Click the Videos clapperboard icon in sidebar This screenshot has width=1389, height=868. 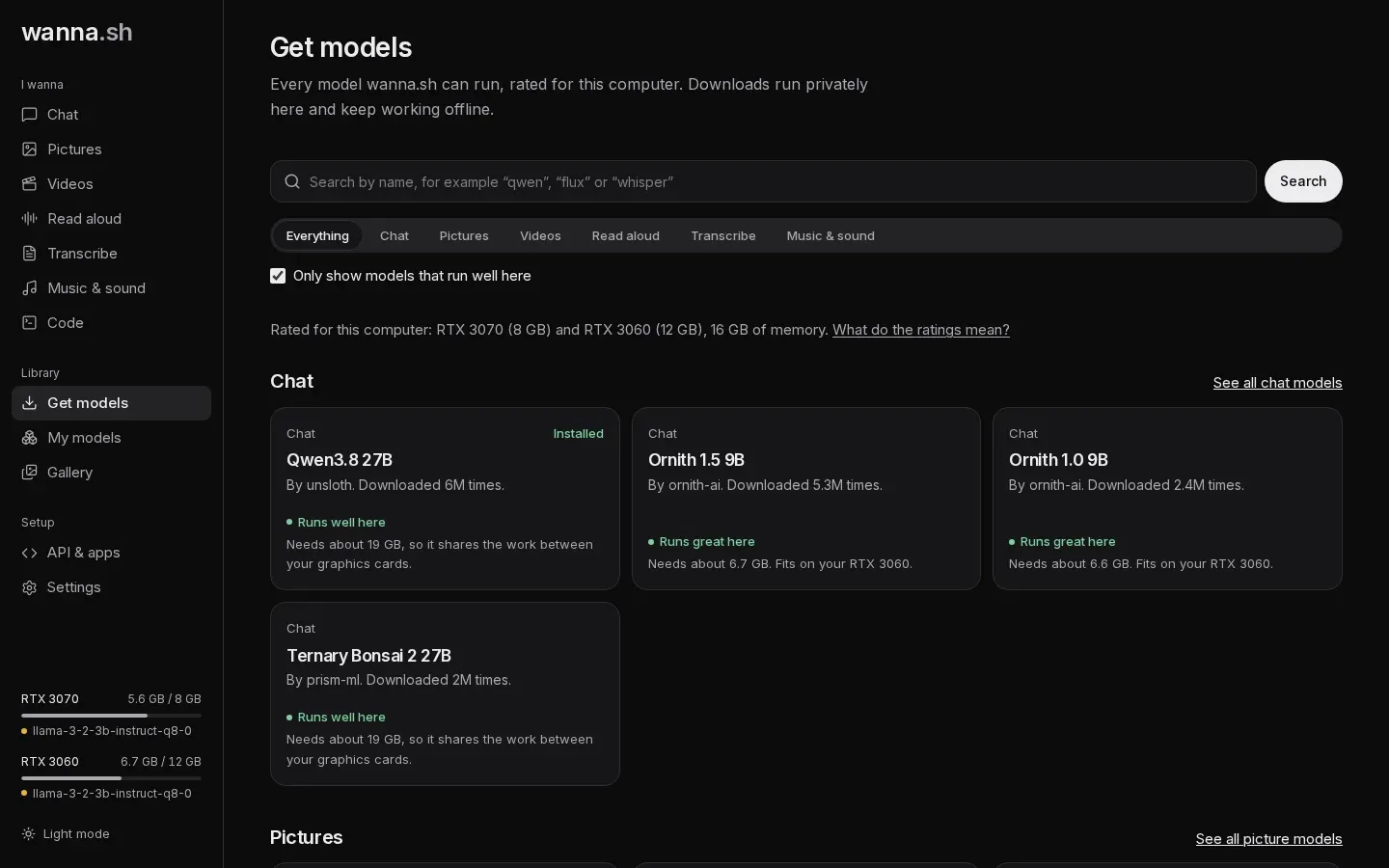point(29,184)
